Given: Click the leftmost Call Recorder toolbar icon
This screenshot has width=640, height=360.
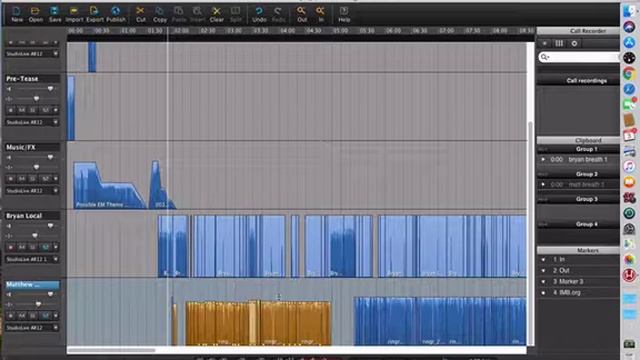Looking at the screenshot, I should coord(544,43).
